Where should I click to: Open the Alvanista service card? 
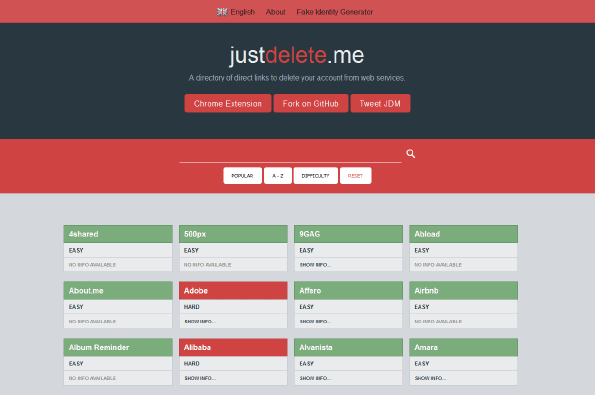tap(348, 347)
